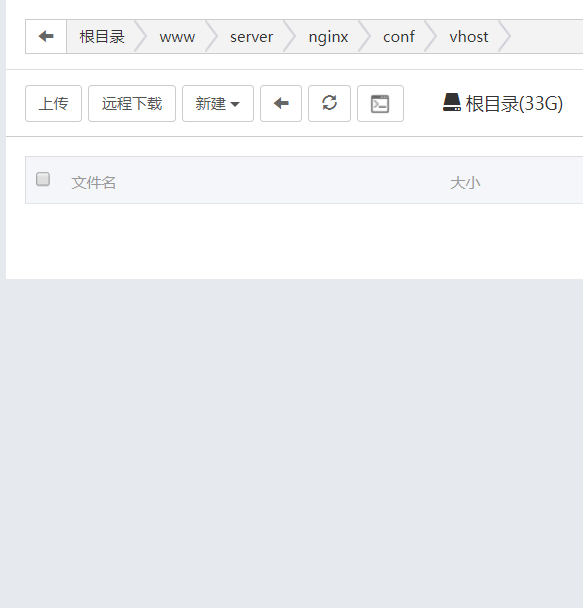Viewport: 583px width, 608px height.
Task: Click the back arrow button beside 新建
Action: [x=281, y=104]
